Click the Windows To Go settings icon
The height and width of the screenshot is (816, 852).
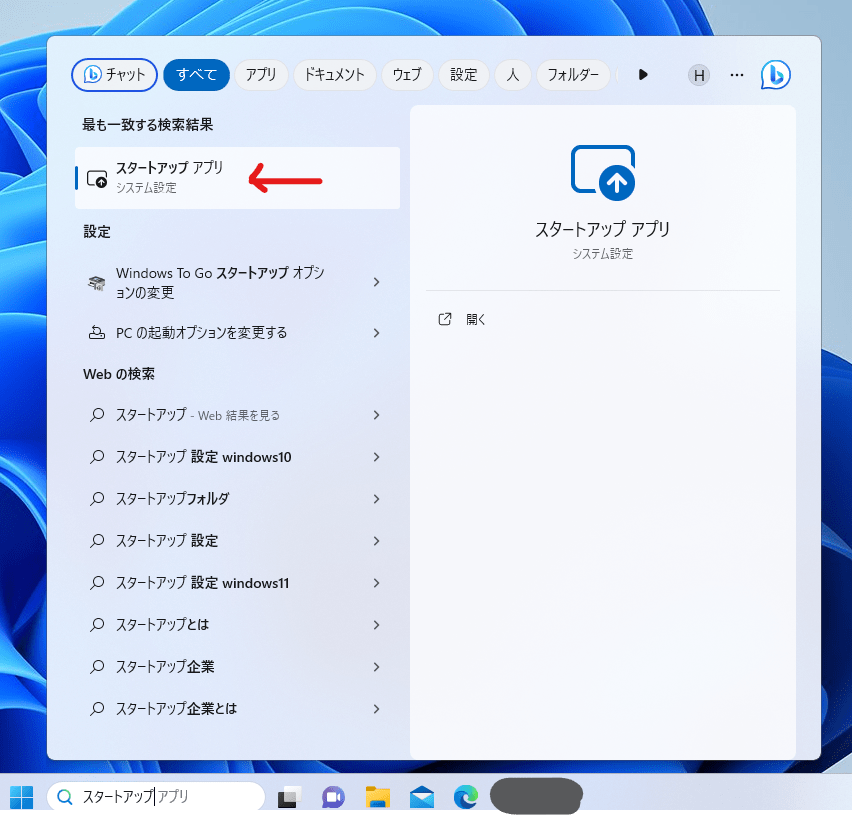[x=97, y=282]
